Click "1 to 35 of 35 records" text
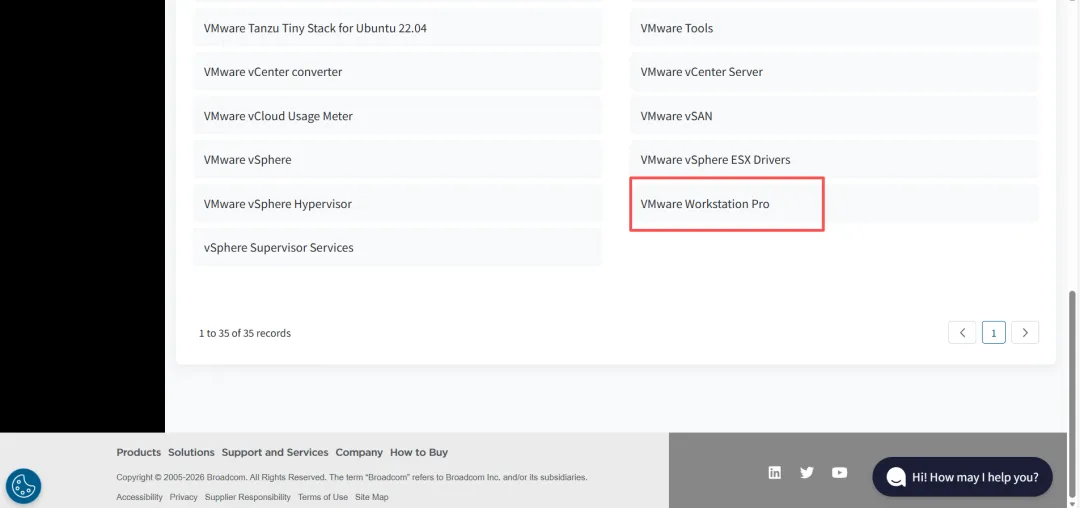The height and width of the screenshot is (508, 1080). click(245, 333)
